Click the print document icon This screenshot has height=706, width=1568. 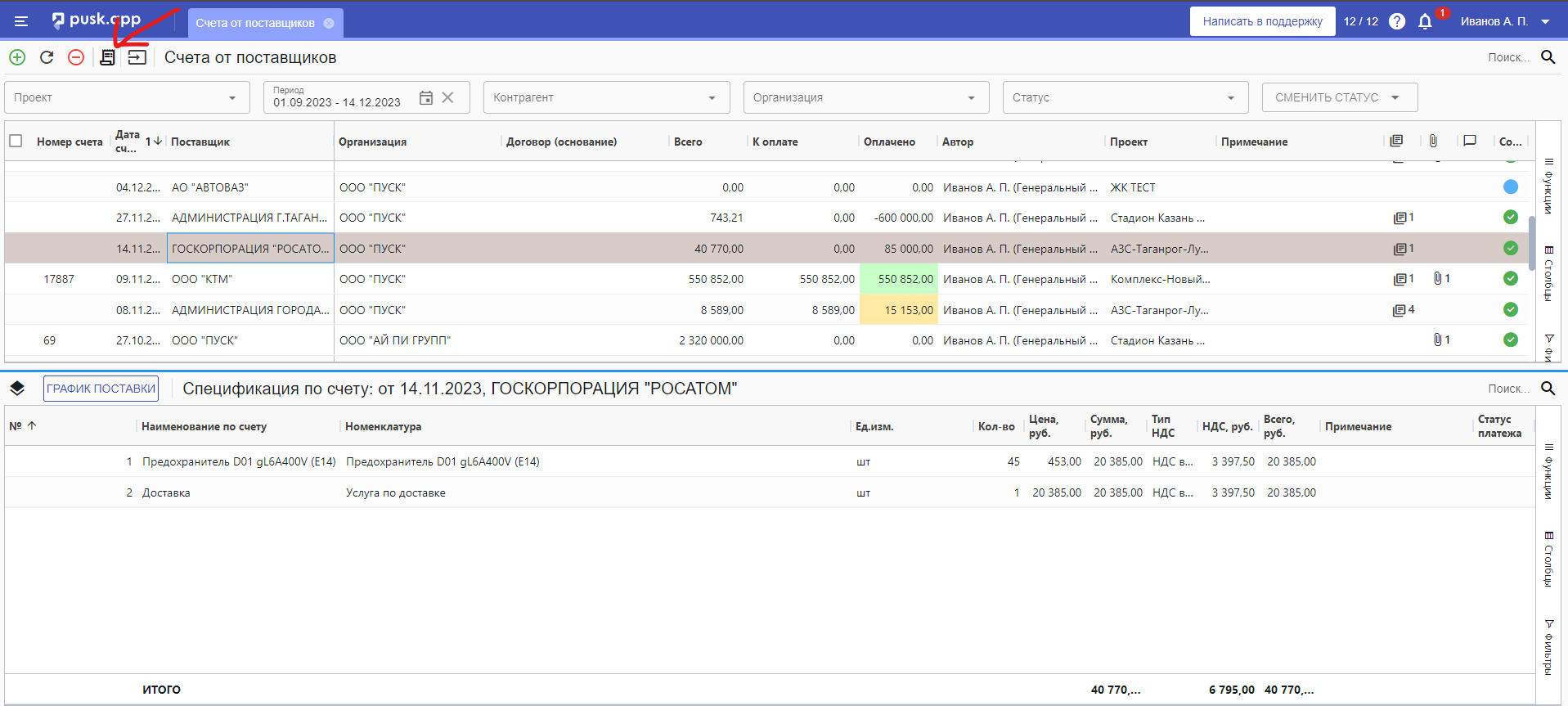coord(107,57)
